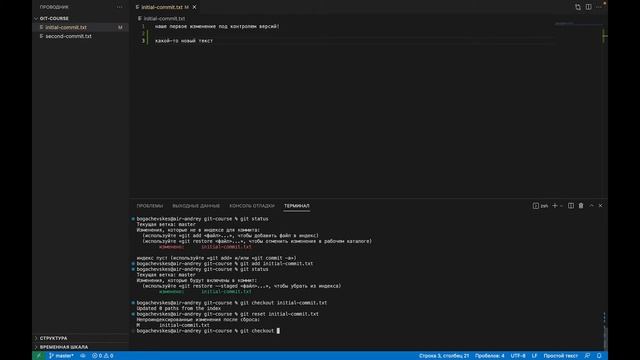This screenshot has height=360, width=640.
Task: Select the ТЕРМИНАЛ panel tab
Action: coord(297,206)
